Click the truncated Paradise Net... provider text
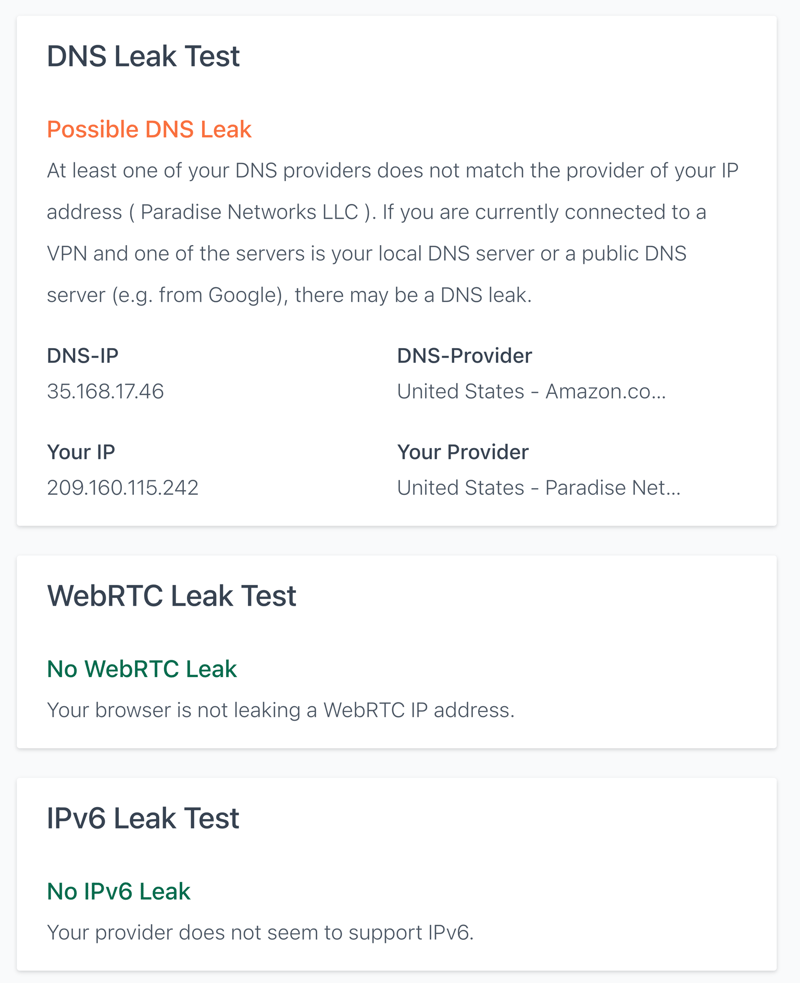 (x=539, y=487)
